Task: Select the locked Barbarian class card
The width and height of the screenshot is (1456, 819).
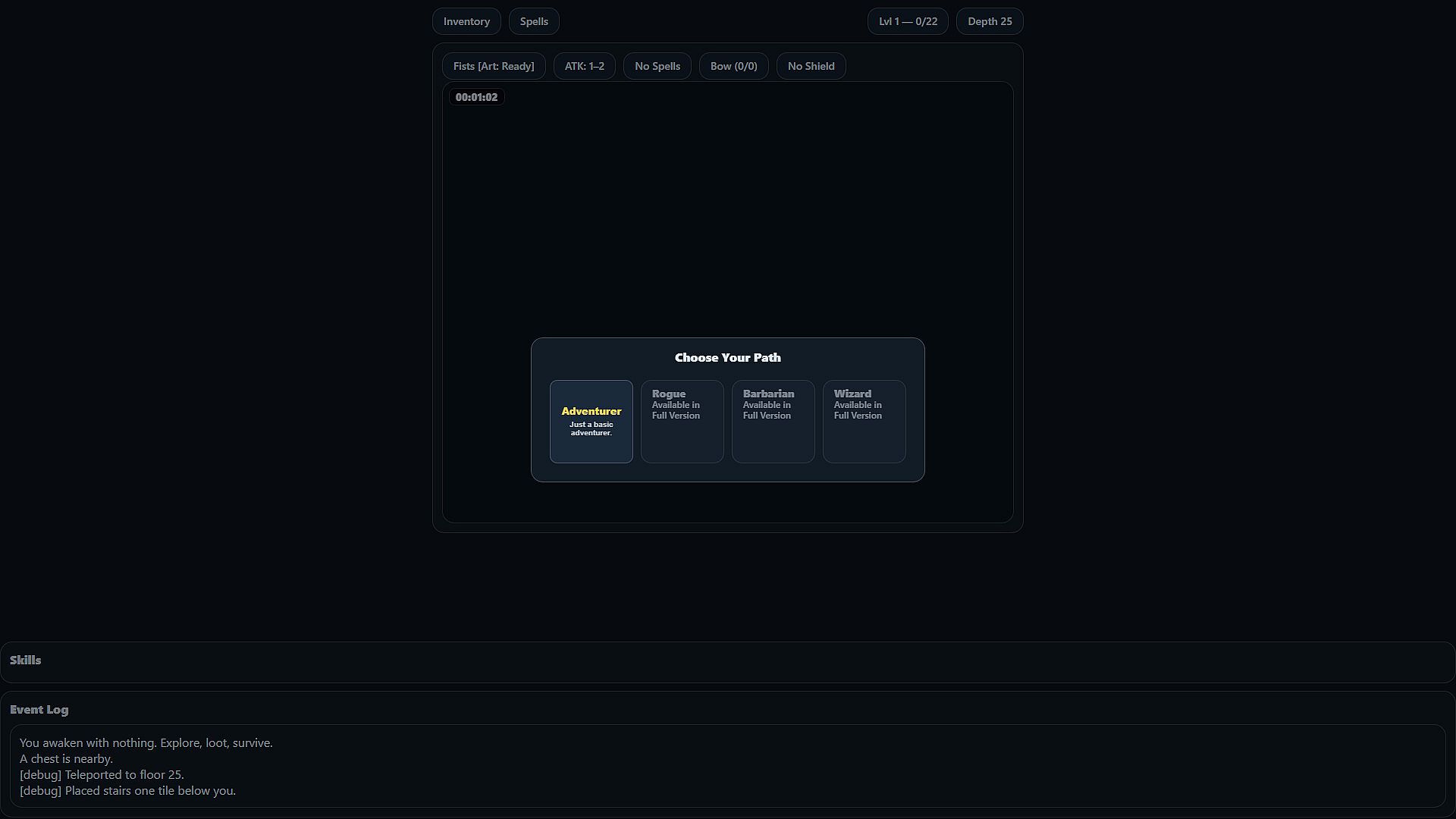Action: [773, 421]
